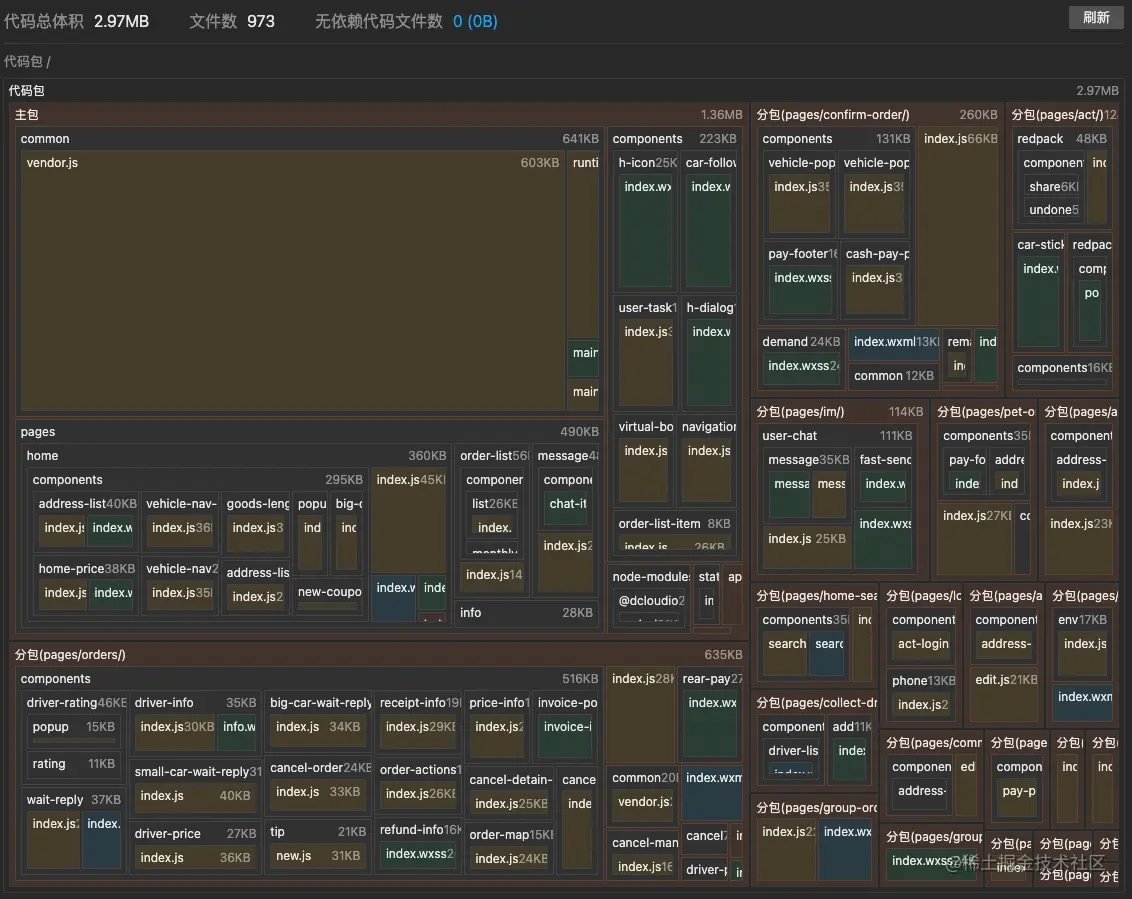Screen dimensions: 1132x899
Task: Select the new.js 31KB file
Action: point(318,856)
